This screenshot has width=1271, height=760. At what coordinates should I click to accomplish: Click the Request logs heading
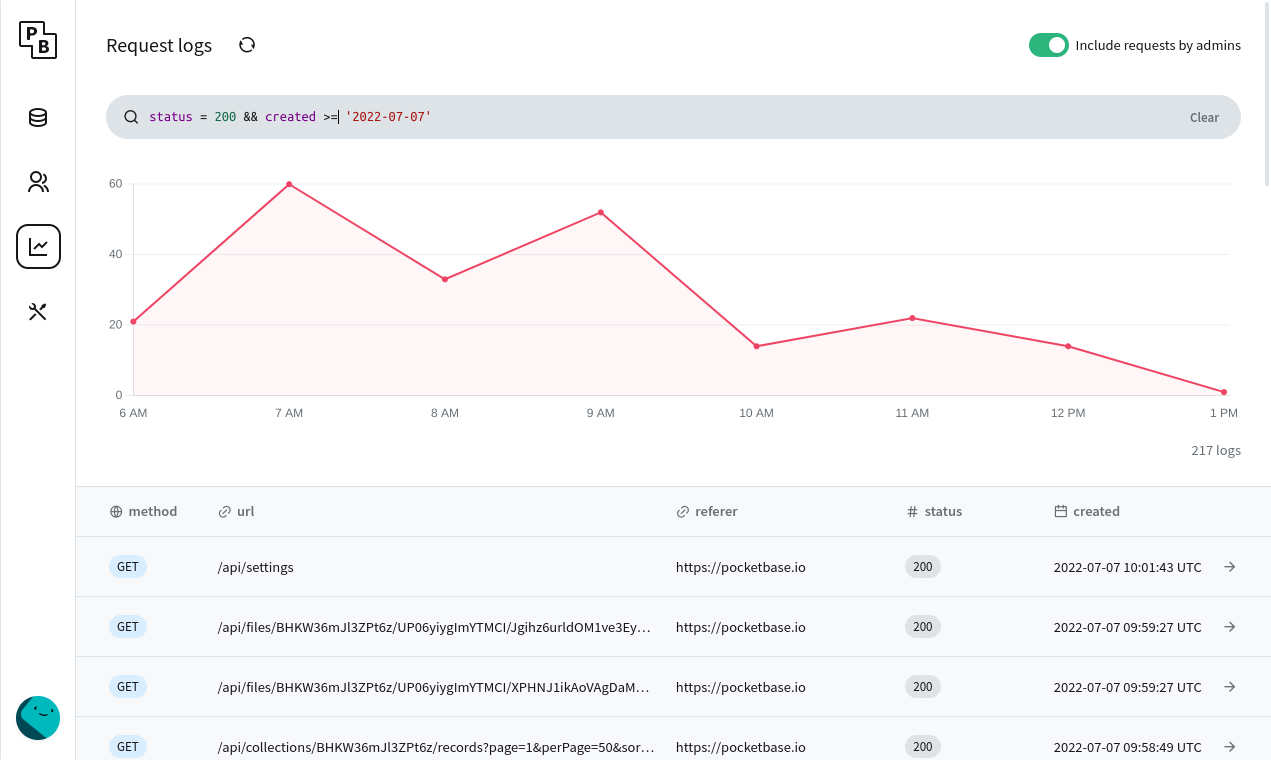(x=159, y=45)
